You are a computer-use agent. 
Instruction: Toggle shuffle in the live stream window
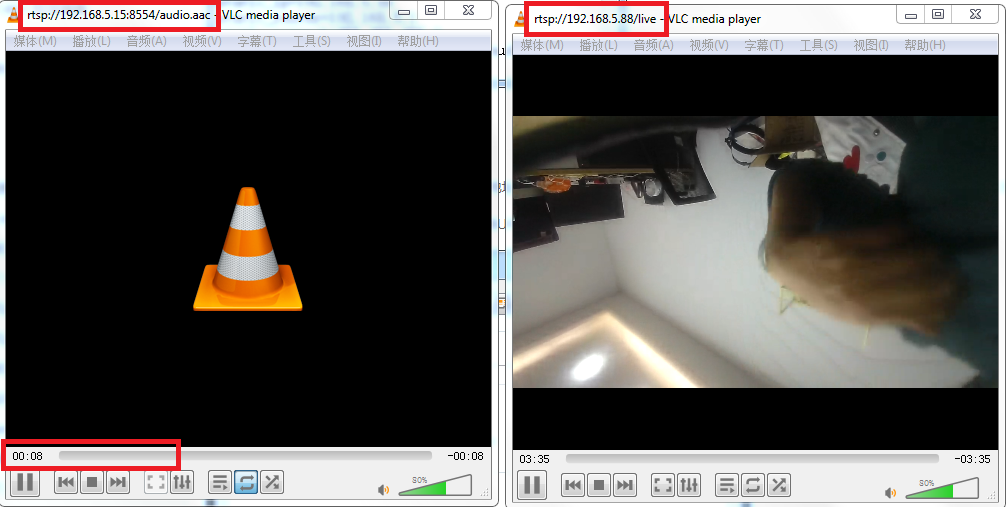pos(779,485)
